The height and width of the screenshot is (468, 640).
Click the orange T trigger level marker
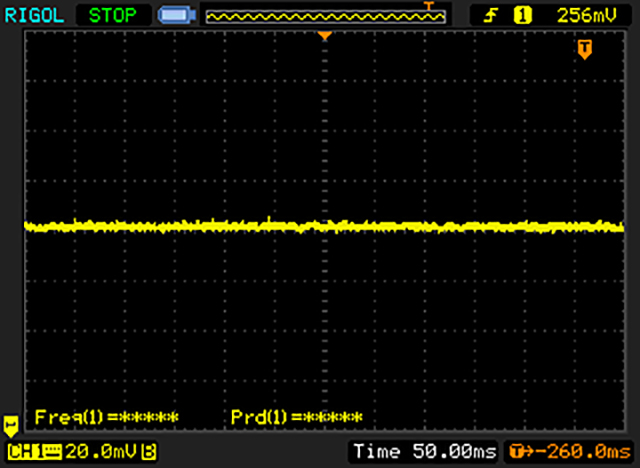click(584, 50)
